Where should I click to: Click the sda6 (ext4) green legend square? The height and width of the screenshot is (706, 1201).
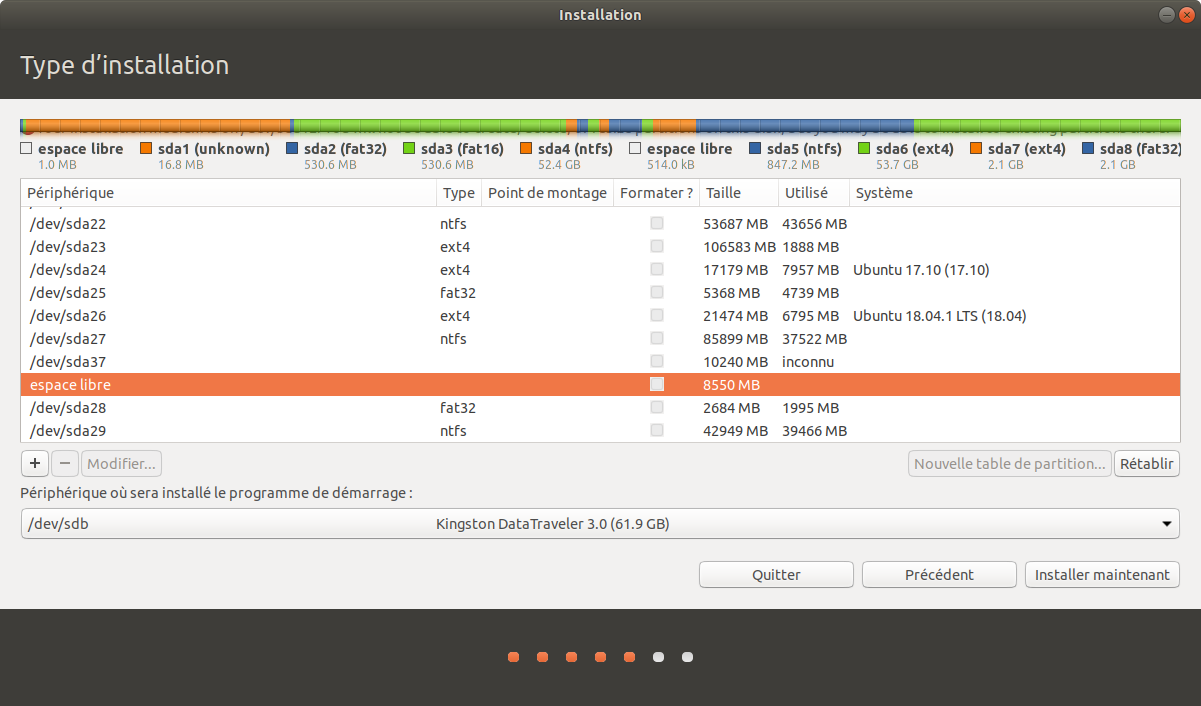(x=865, y=149)
